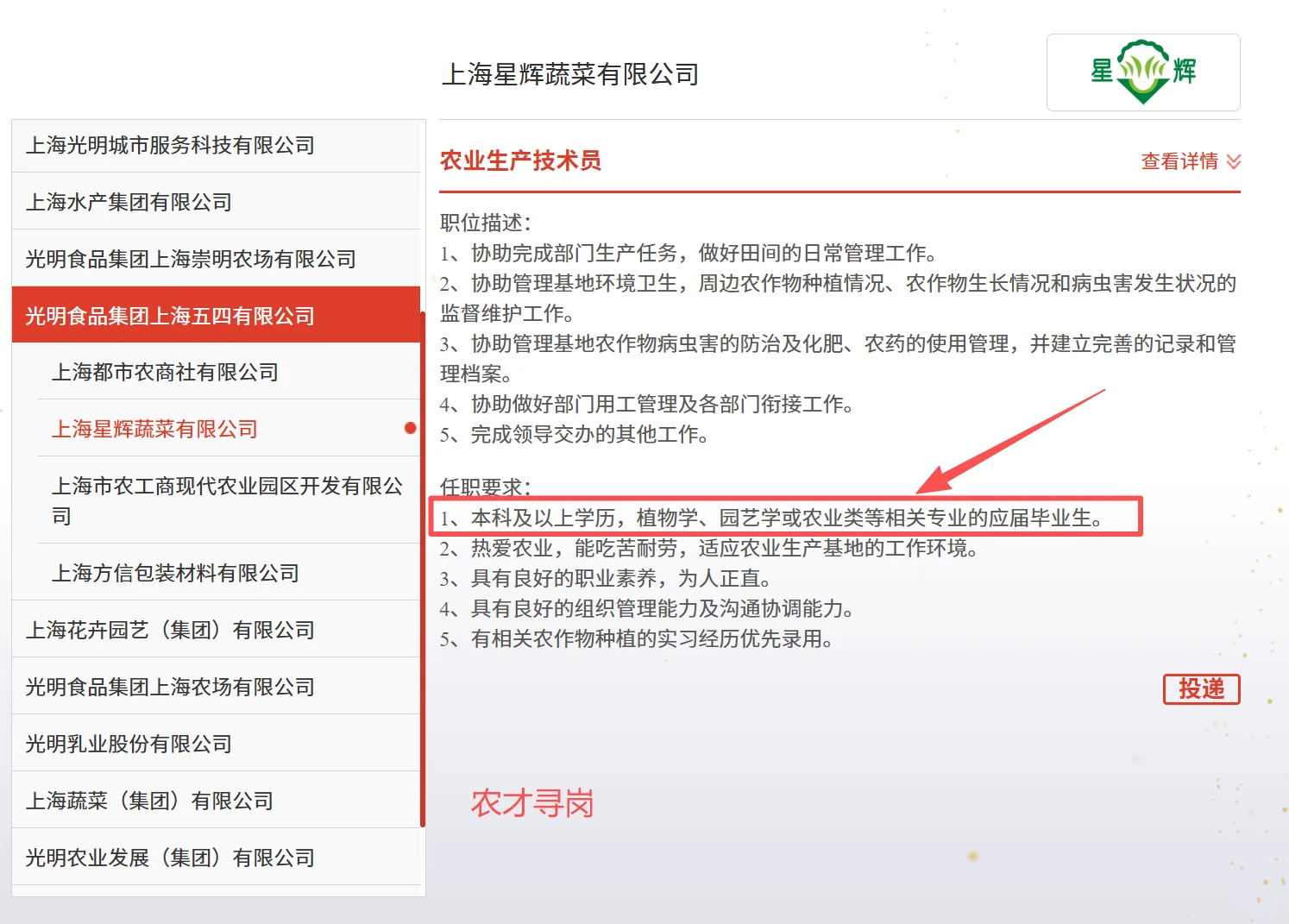Click requirement line 本科及以上学历
Image resolution: width=1289 pixels, height=924 pixels.
click(x=771, y=518)
